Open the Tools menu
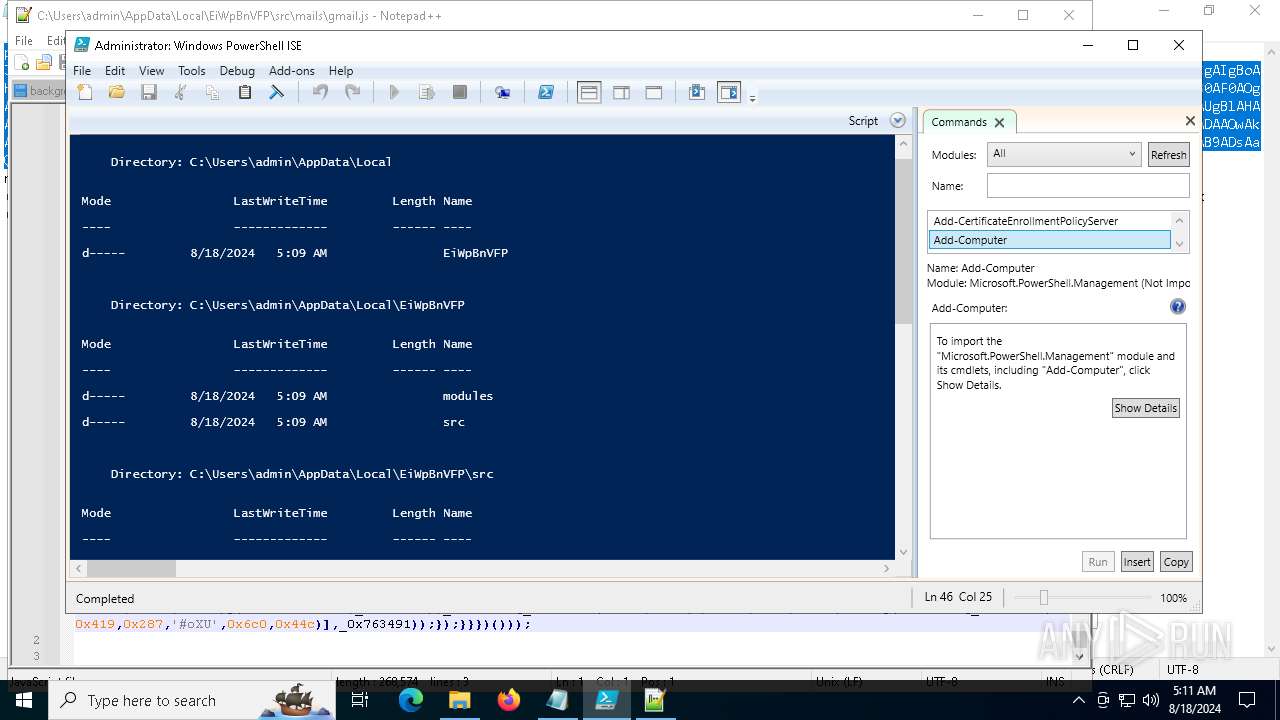 click(x=192, y=71)
